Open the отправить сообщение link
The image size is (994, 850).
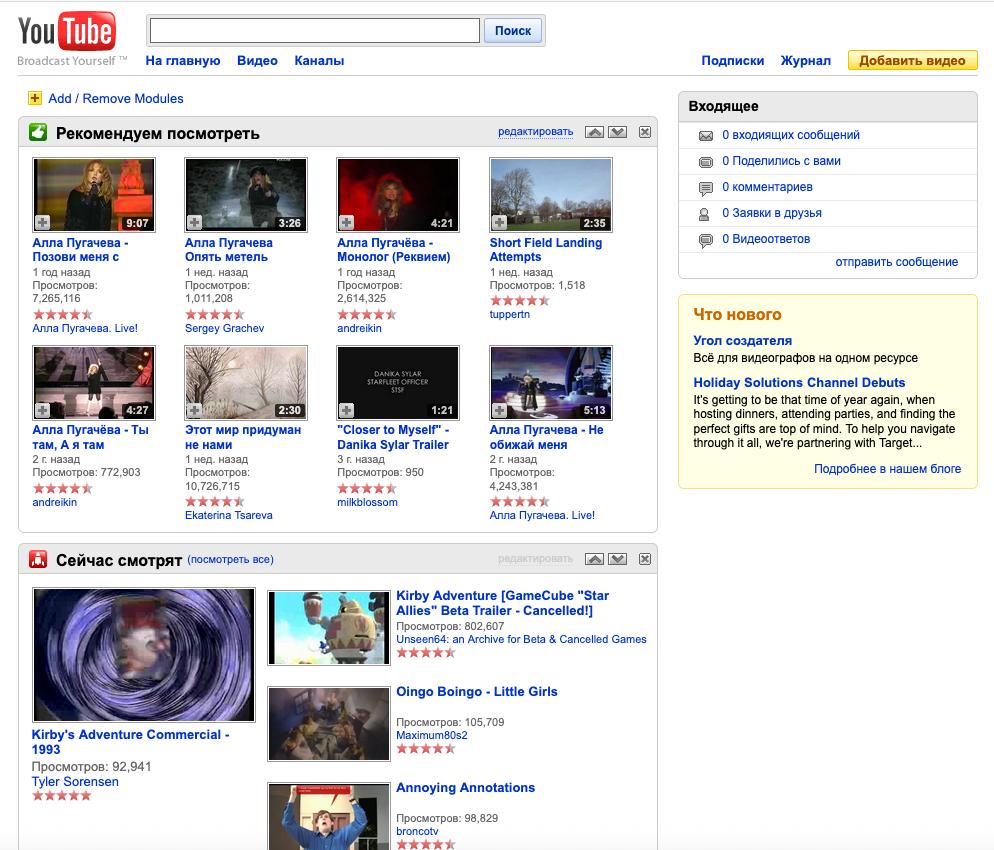(896, 262)
